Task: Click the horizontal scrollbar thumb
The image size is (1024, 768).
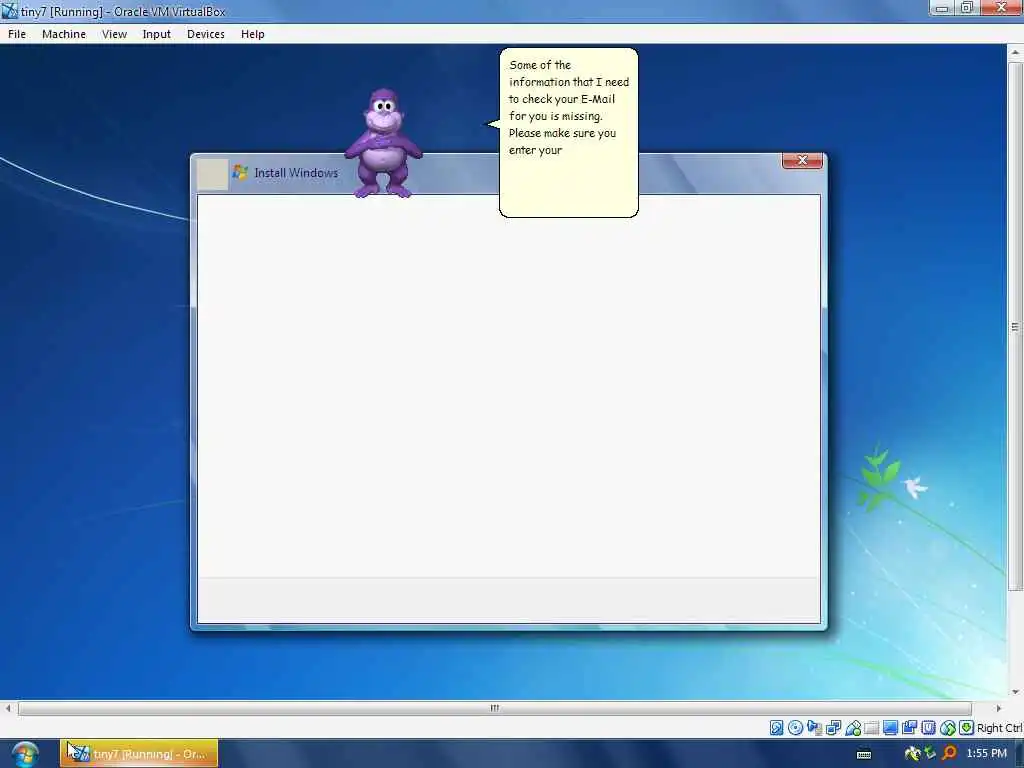Action: (494, 708)
